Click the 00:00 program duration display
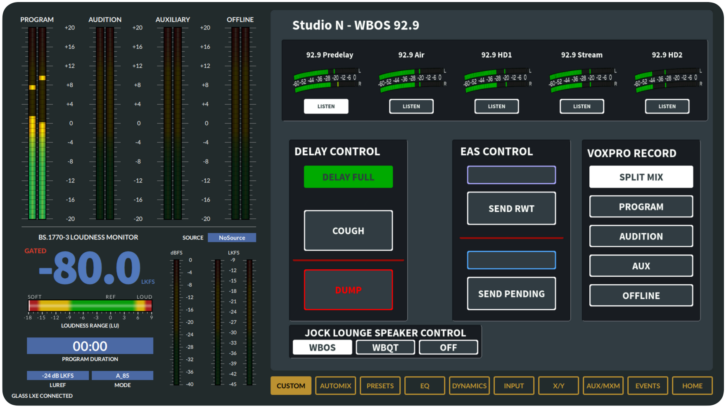Image resolution: width=726 pixels, height=408 pixels. 90,346
